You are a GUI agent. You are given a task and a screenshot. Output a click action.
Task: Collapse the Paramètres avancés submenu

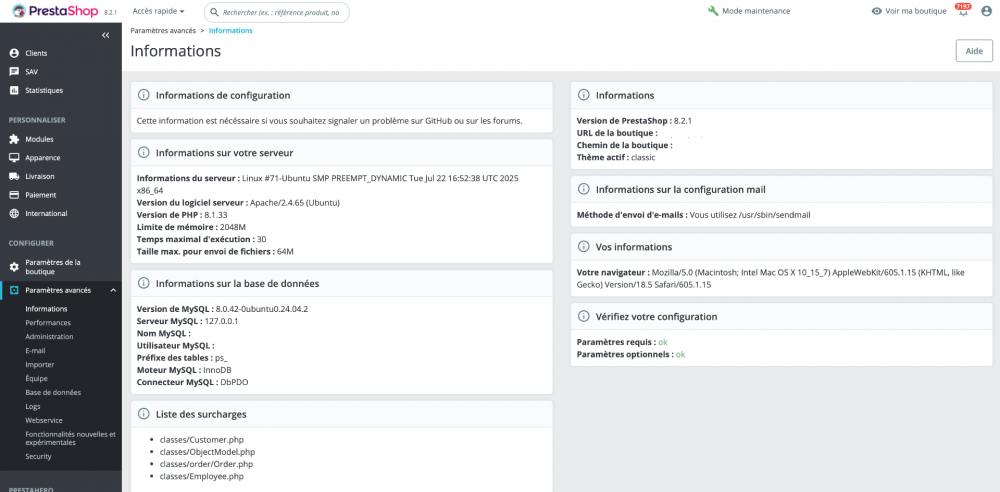(x=113, y=290)
